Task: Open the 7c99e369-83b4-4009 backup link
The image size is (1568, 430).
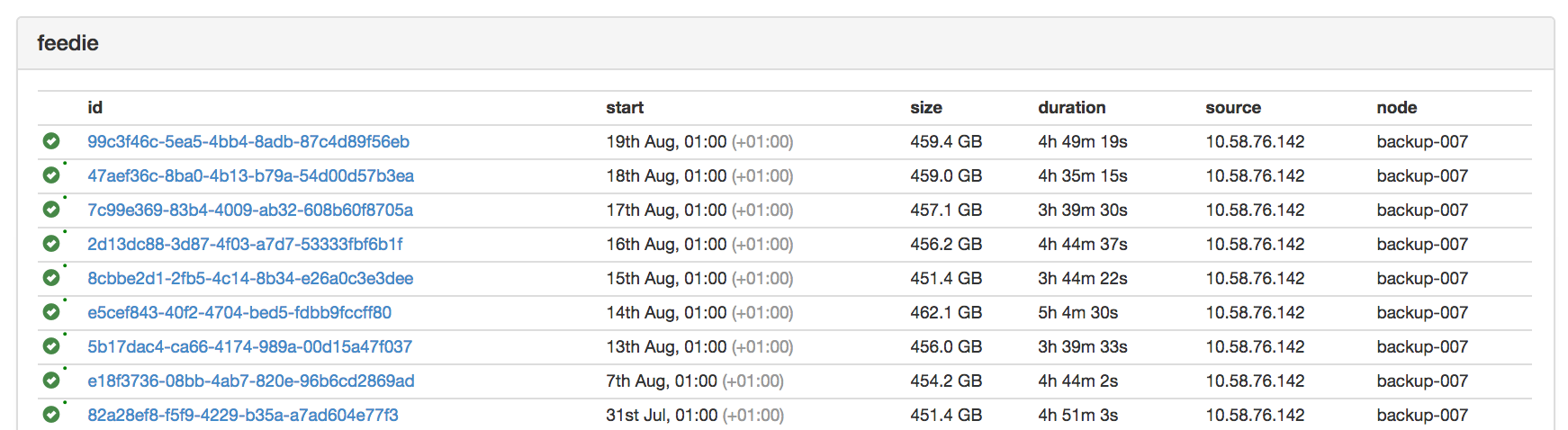Action: [250, 210]
